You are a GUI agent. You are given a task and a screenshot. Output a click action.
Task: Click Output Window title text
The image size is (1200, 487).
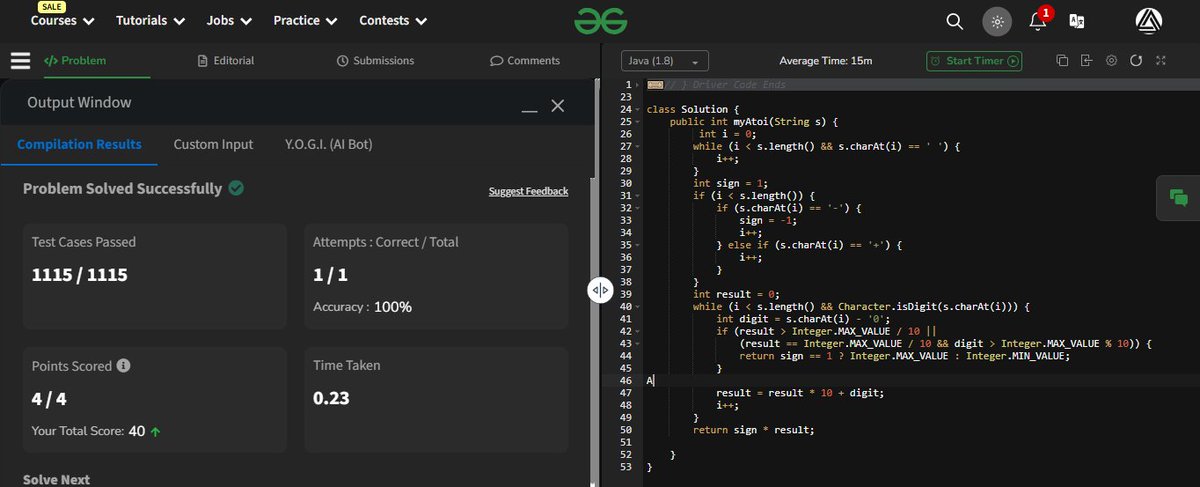point(79,102)
